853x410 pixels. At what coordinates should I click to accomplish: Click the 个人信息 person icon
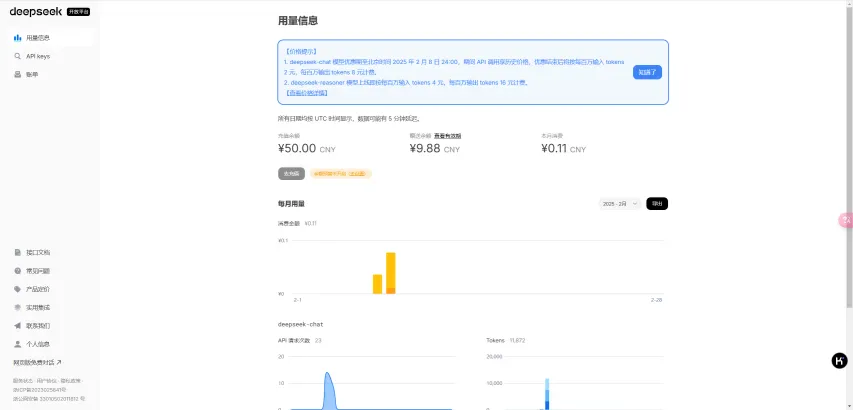point(17,344)
